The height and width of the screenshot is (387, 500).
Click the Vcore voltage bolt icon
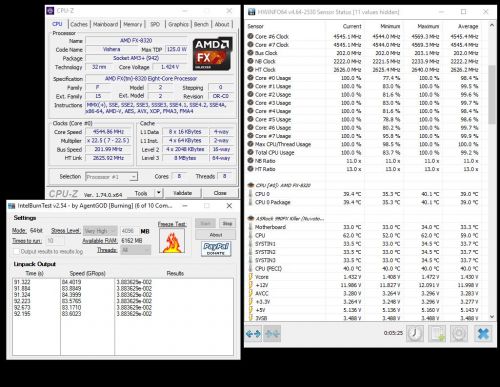251,277
